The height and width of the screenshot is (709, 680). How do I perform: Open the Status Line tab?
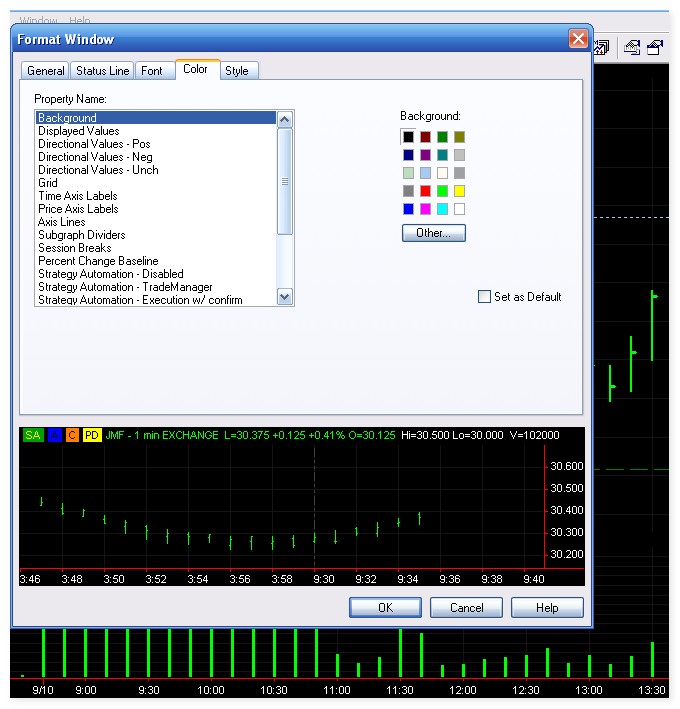(102, 71)
